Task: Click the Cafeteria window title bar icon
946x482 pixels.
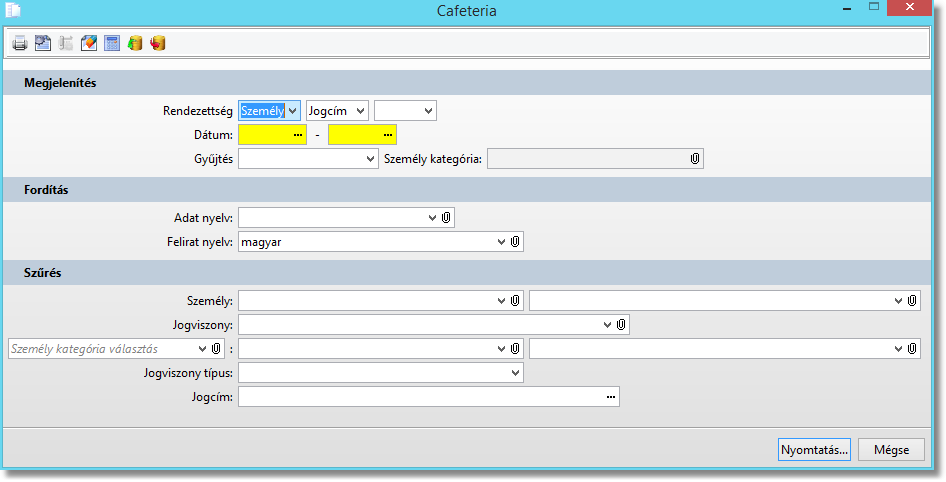Action: point(13,10)
